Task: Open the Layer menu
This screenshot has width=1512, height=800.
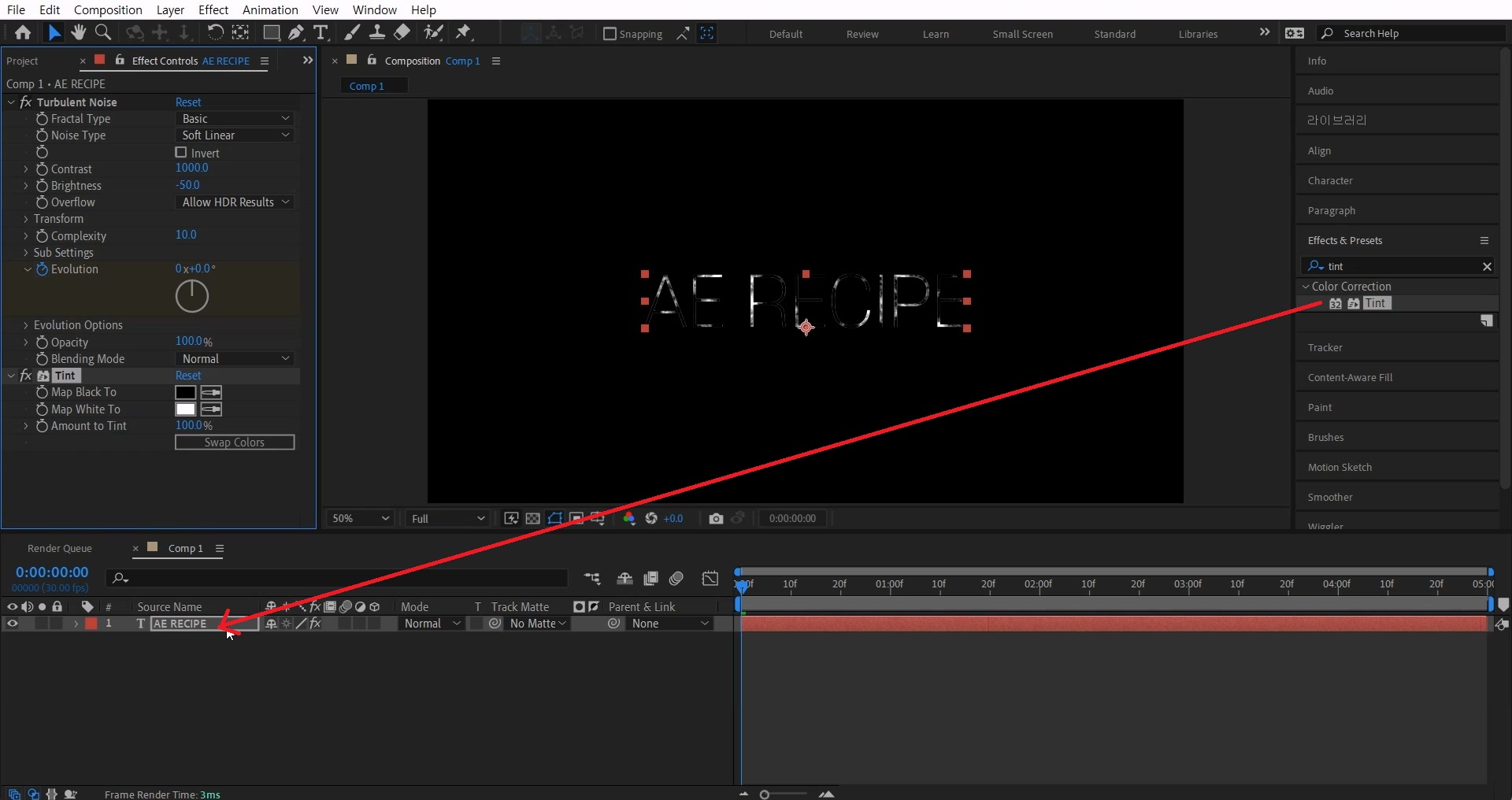Action: point(170,9)
